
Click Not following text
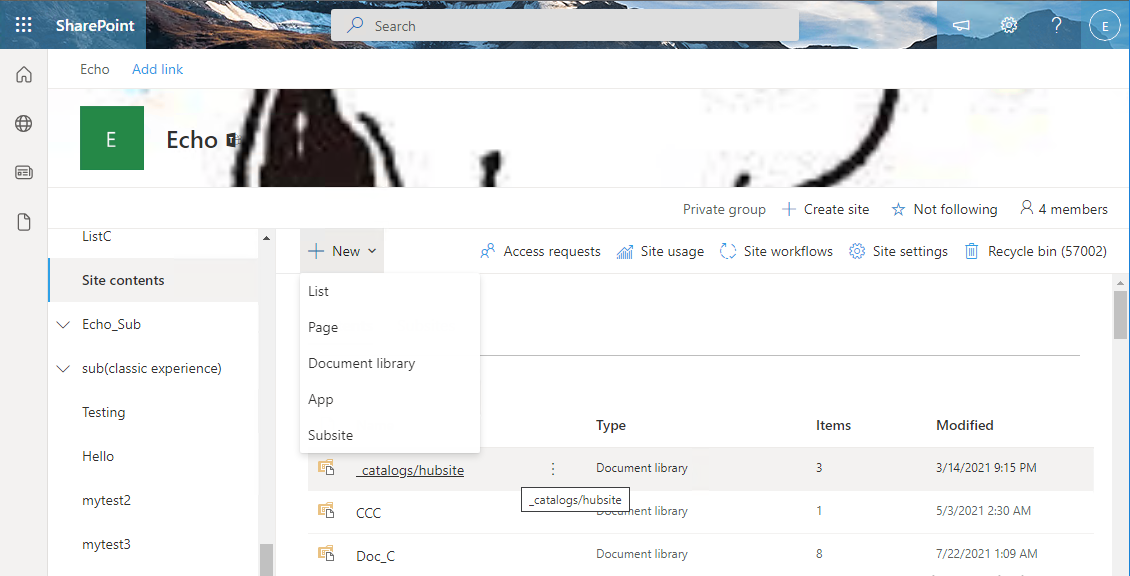[955, 209]
